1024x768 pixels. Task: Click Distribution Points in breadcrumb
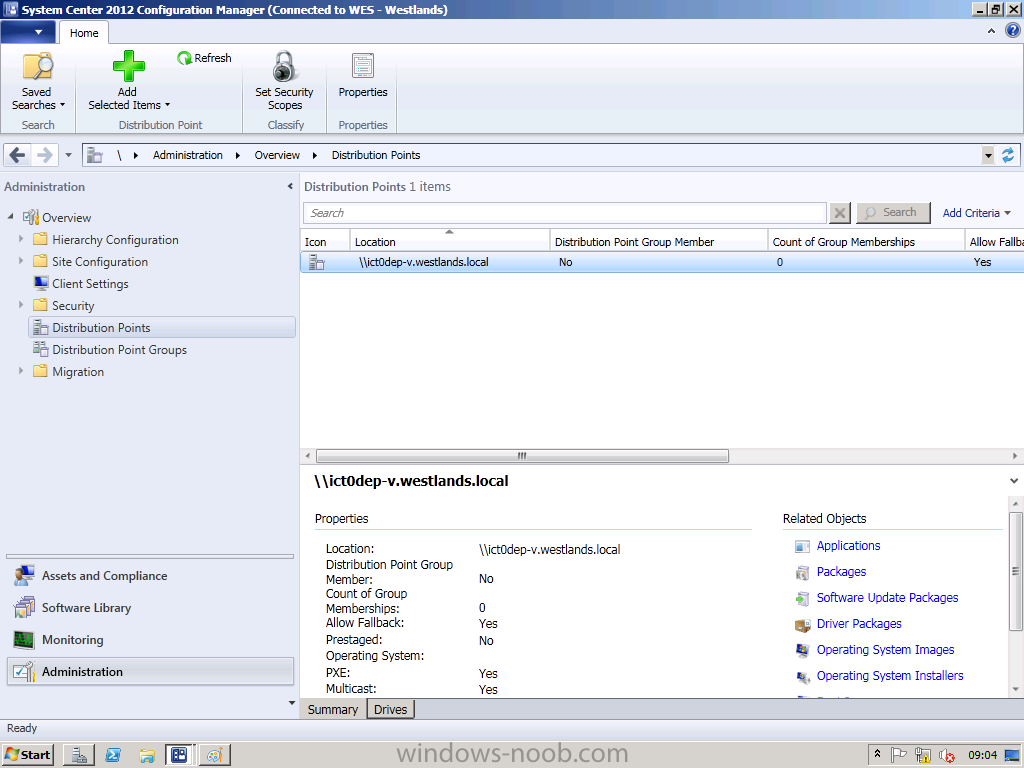[x=376, y=155]
